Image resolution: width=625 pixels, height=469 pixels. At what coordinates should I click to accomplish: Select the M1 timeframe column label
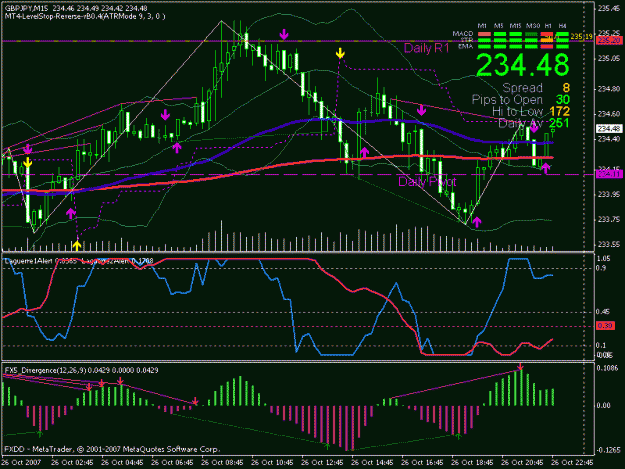(482, 26)
